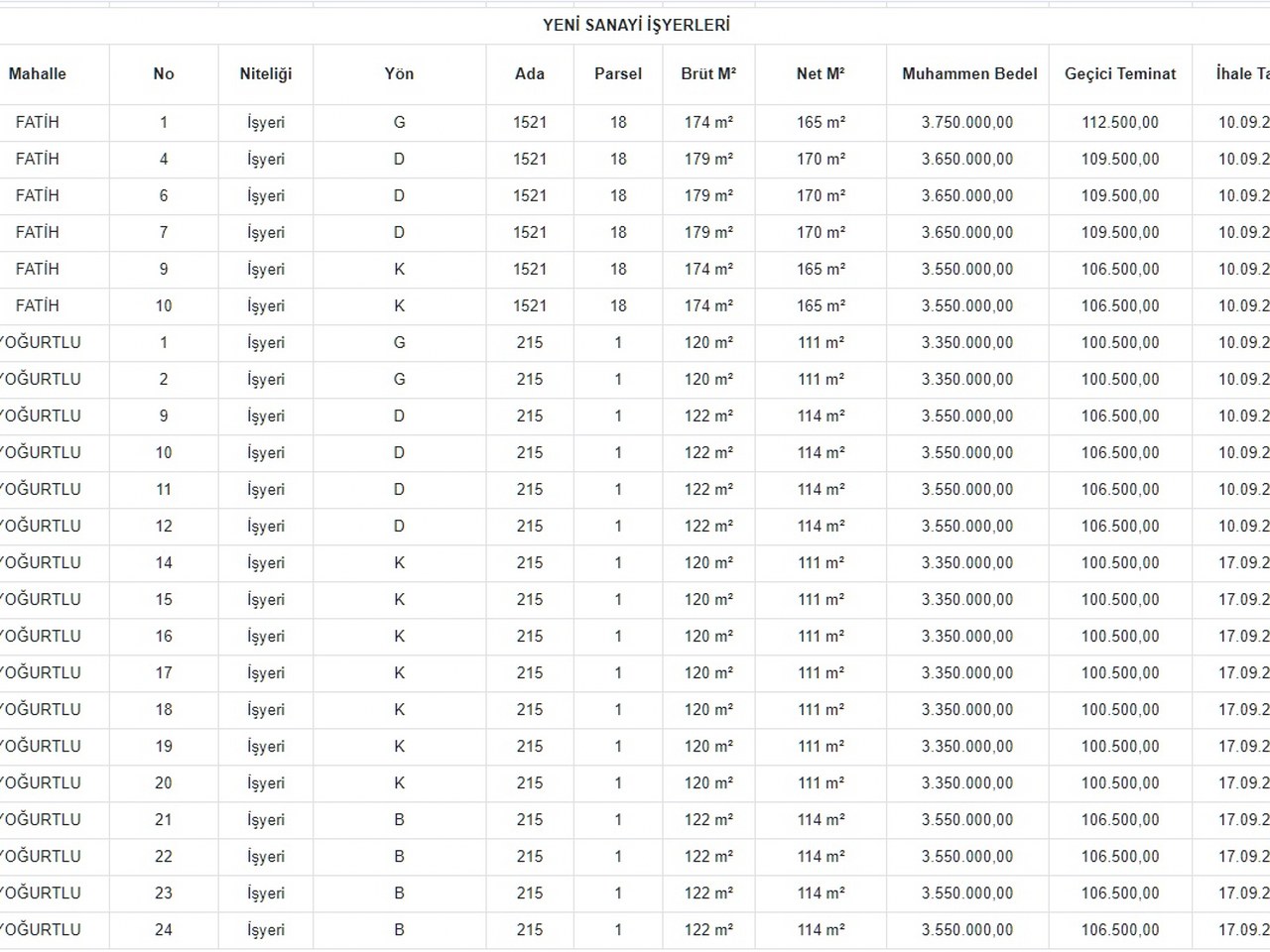Viewport: 1270px width, 952px height.
Task: Select the No 17 cell for YOĞURTLU
Action: pos(164,672)
